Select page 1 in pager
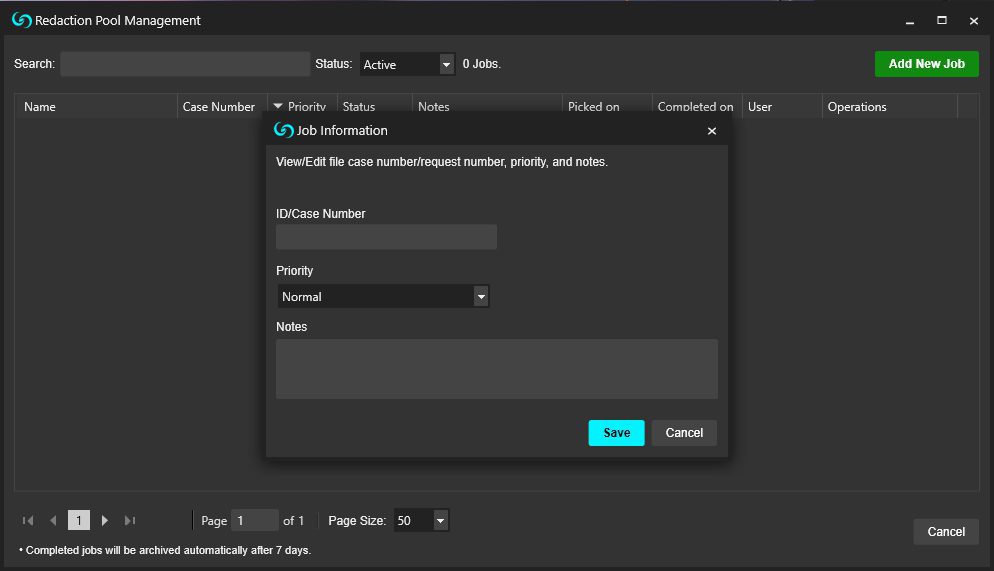Image resolution: width=994 pixels, height=571 pixels. pos(79,520)
